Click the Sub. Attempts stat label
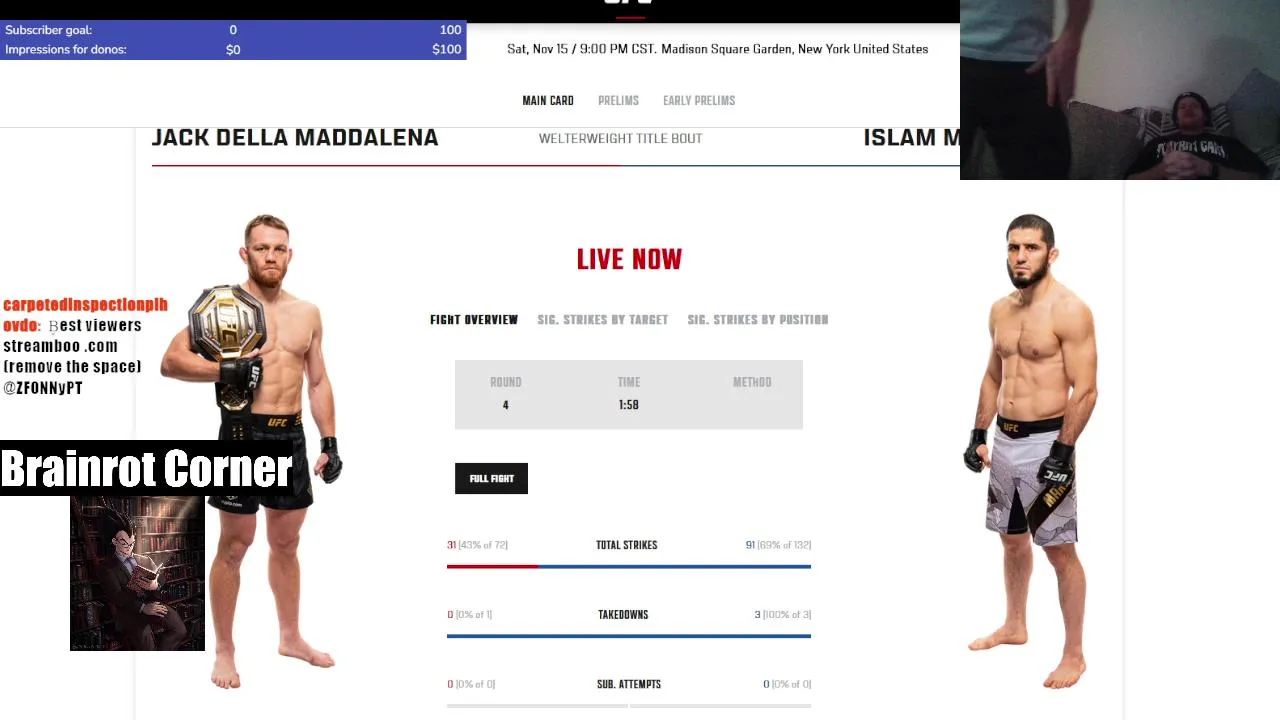 pyautogui.click(x=629, y=684)
